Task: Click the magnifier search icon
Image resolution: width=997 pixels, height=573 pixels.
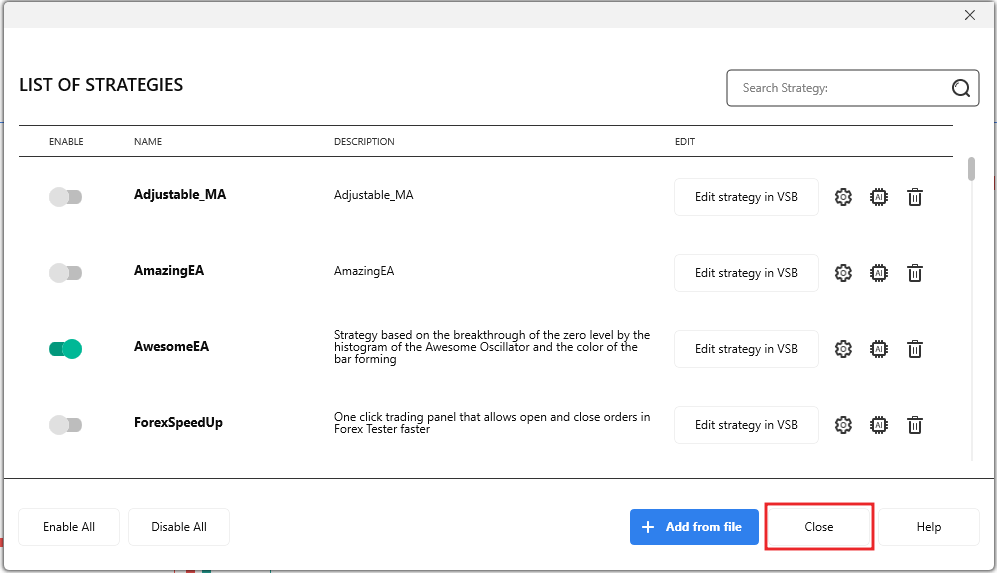Action: (961, 88)
